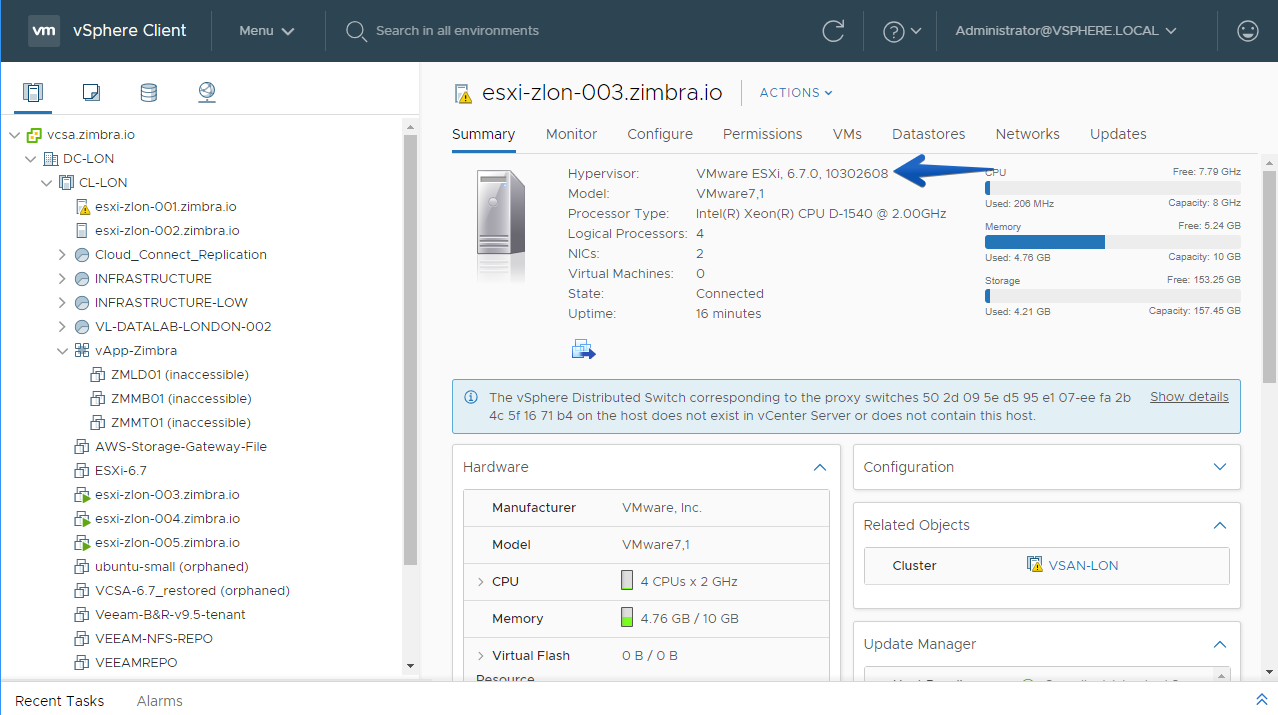The image size is (1278, 715).
Task: Open the Networking inventory view
Action: point(207,93)
